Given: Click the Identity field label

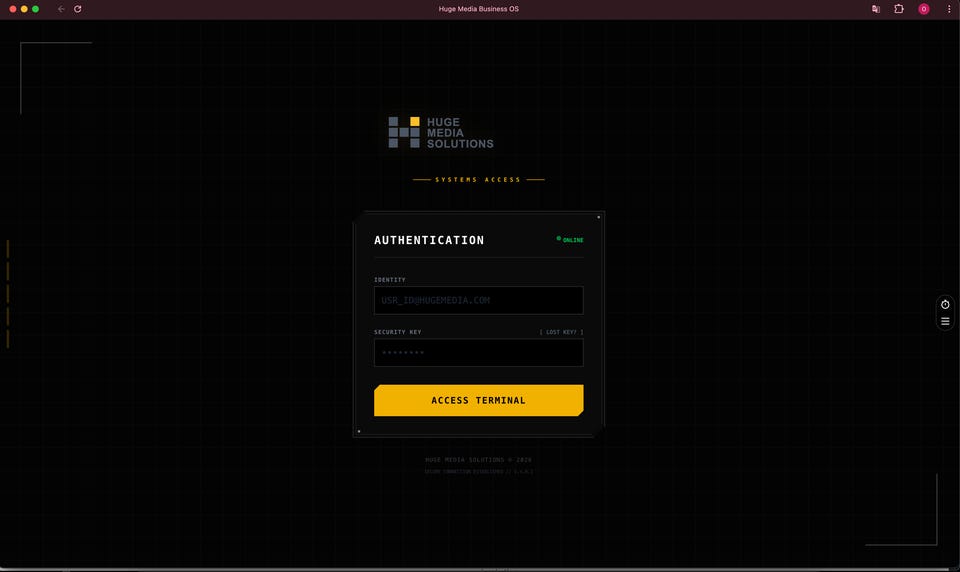Looking at the screenshot, I should [x=390, y=280].
